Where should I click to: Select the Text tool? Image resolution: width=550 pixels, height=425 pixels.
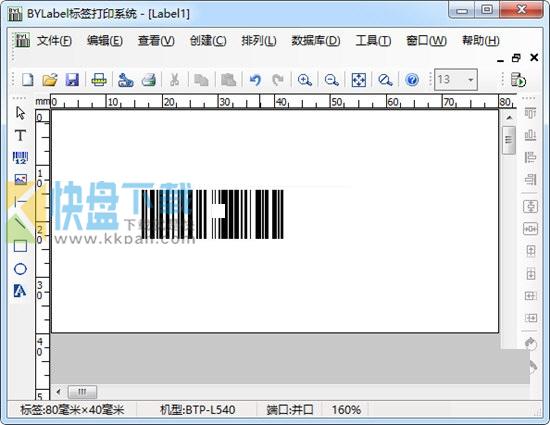(20, 135)
